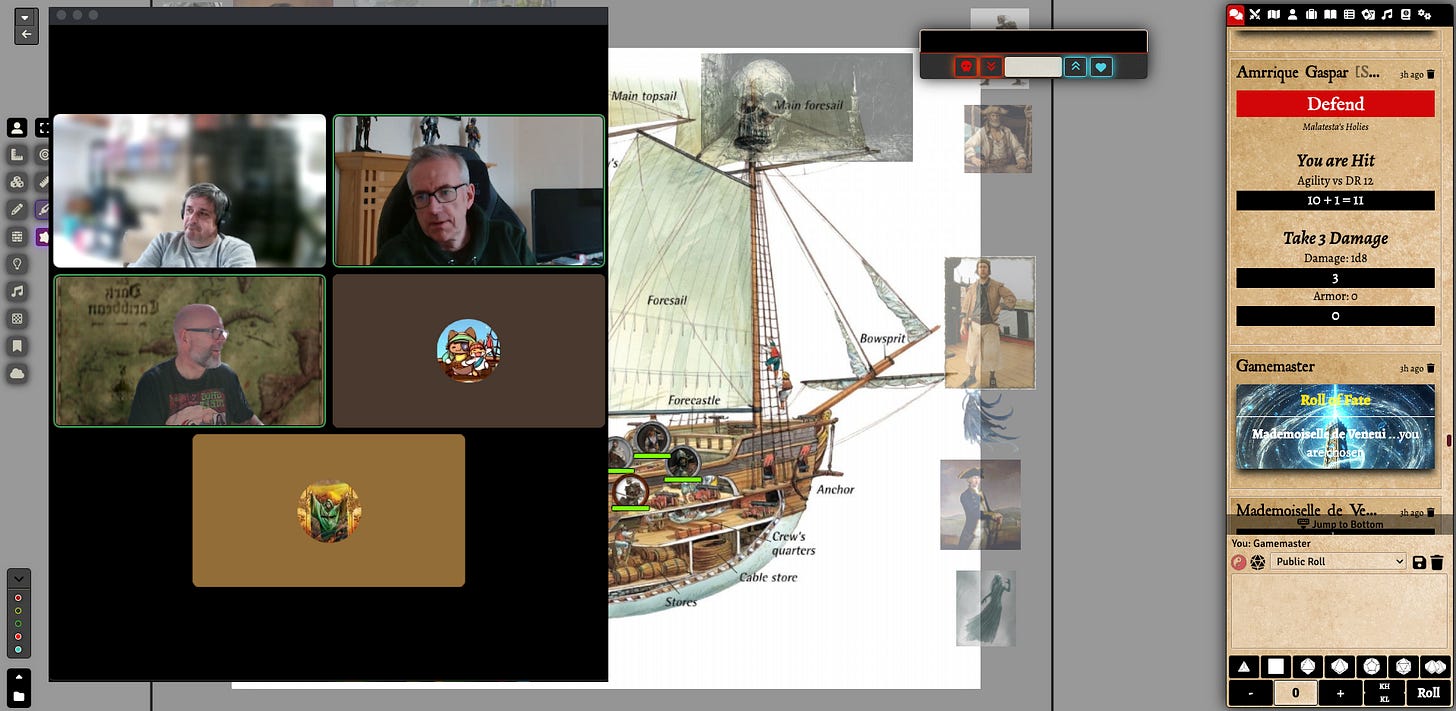Expand the 10 + 1 = 11 roll result

point(1335,200)
